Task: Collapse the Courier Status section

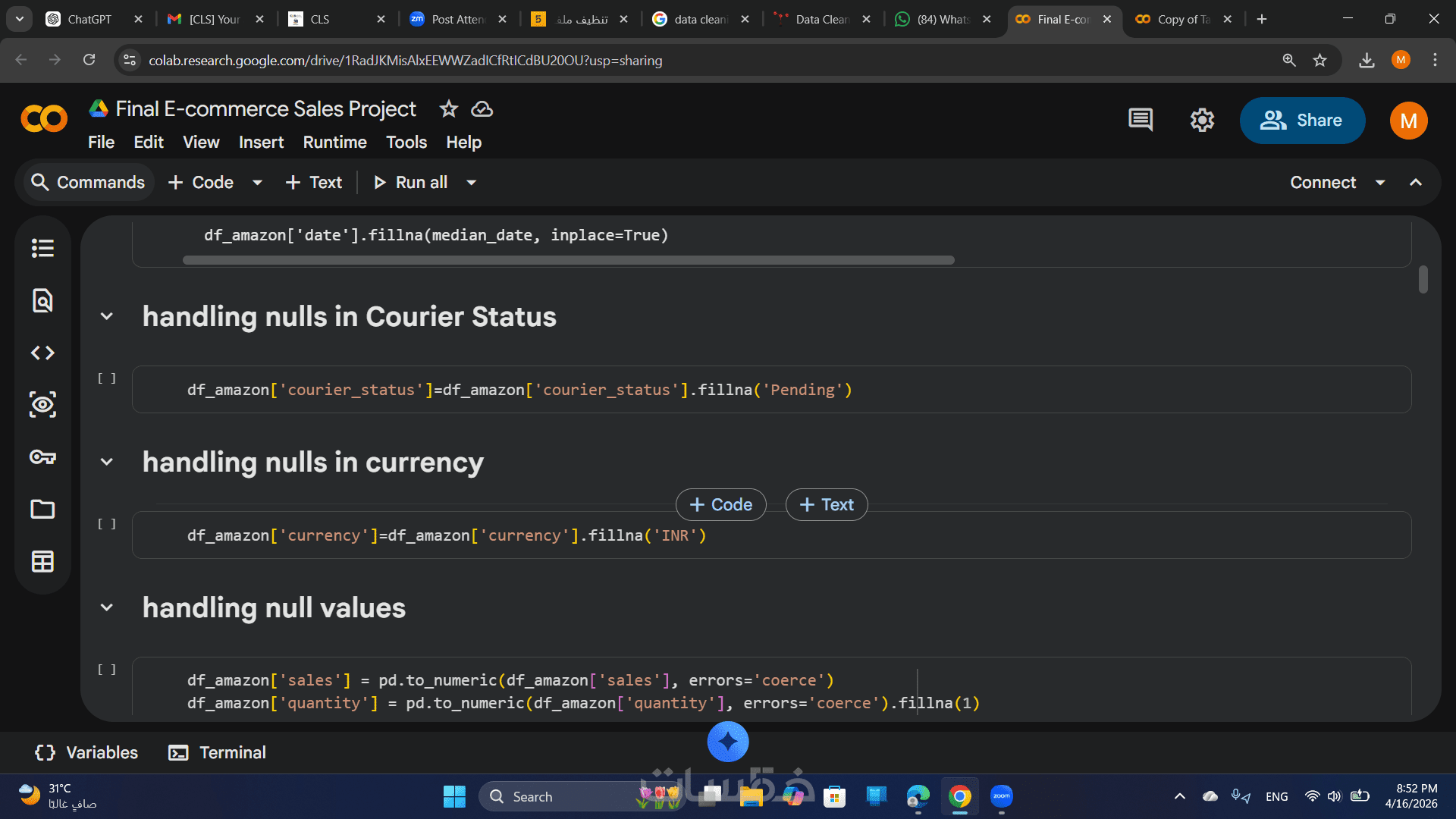Action: (x=107, y=316)
